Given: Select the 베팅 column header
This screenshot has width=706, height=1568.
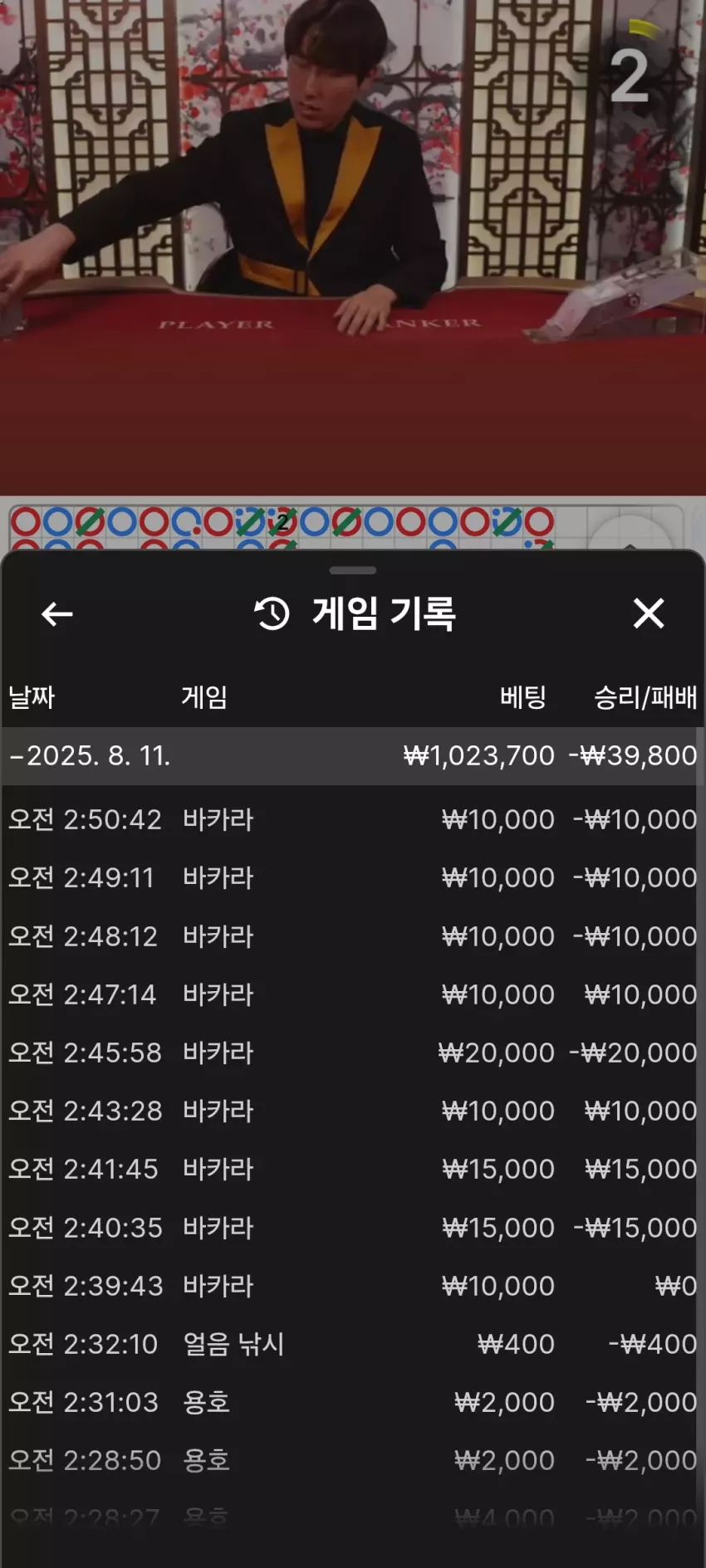Looking at the screenshot, I should pyautogui.click(x=522, y=696).
